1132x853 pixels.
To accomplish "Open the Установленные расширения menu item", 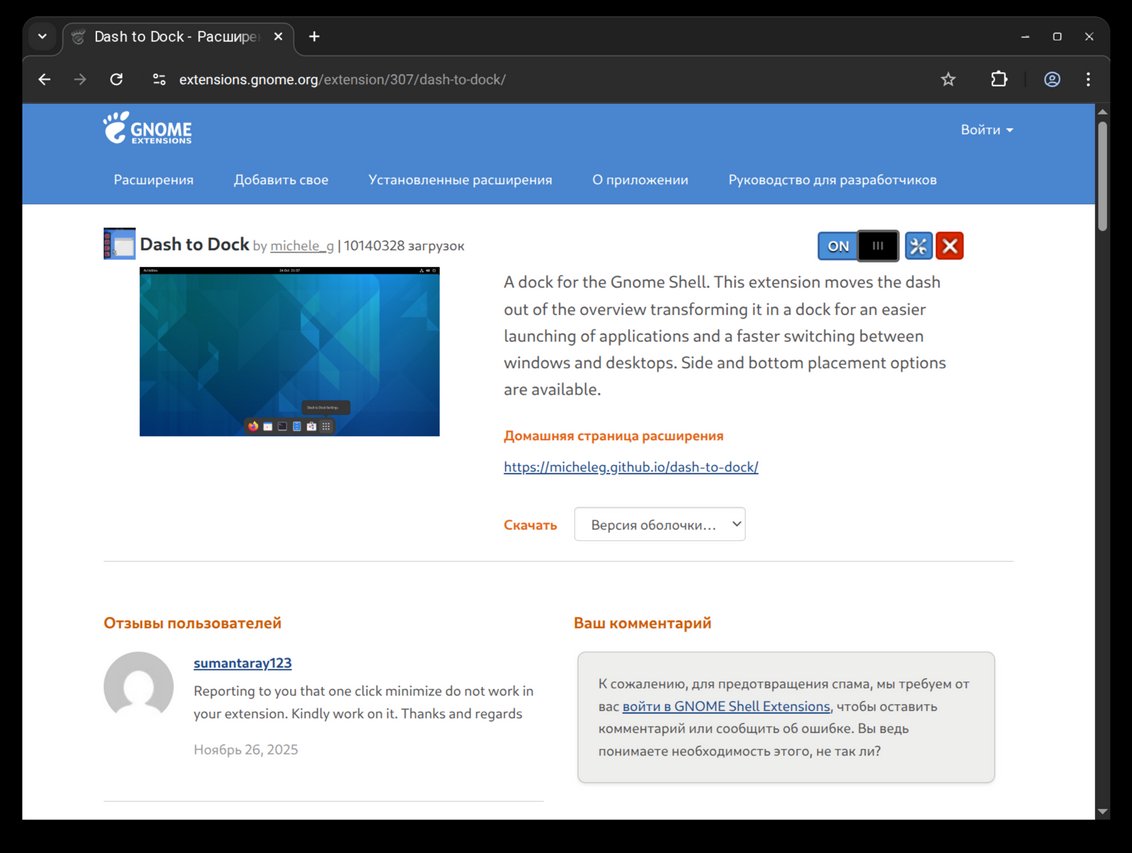I will point(460,180).
